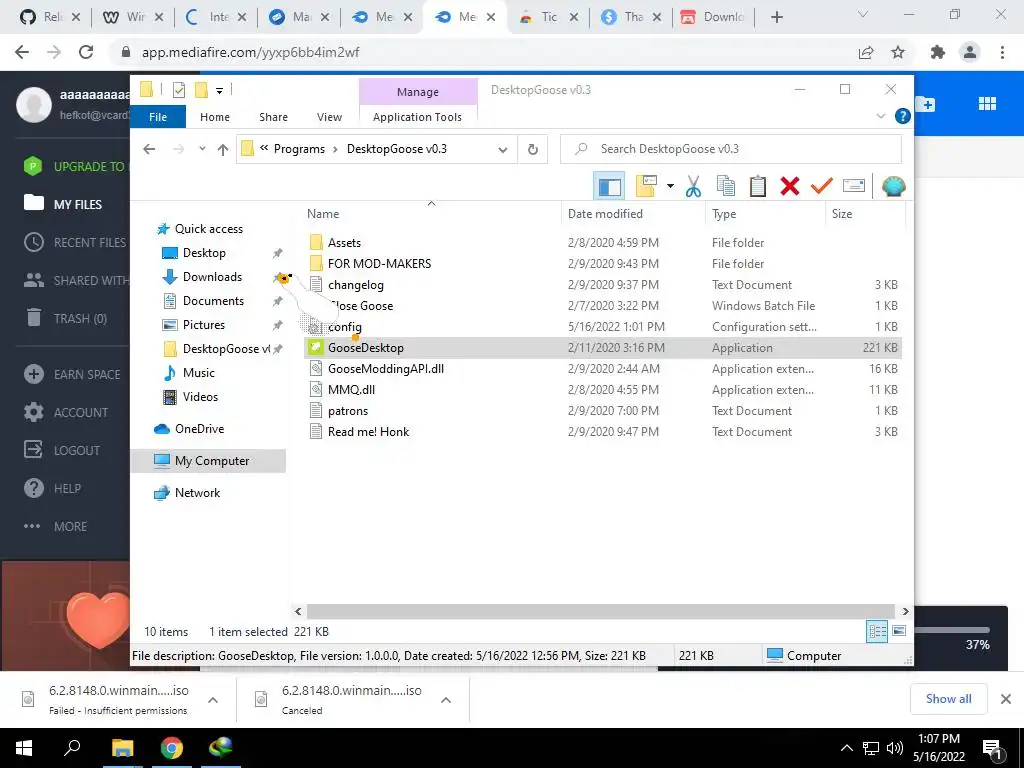
Task: Open File Explorer from the taskbar
Action: click(122, 748)
